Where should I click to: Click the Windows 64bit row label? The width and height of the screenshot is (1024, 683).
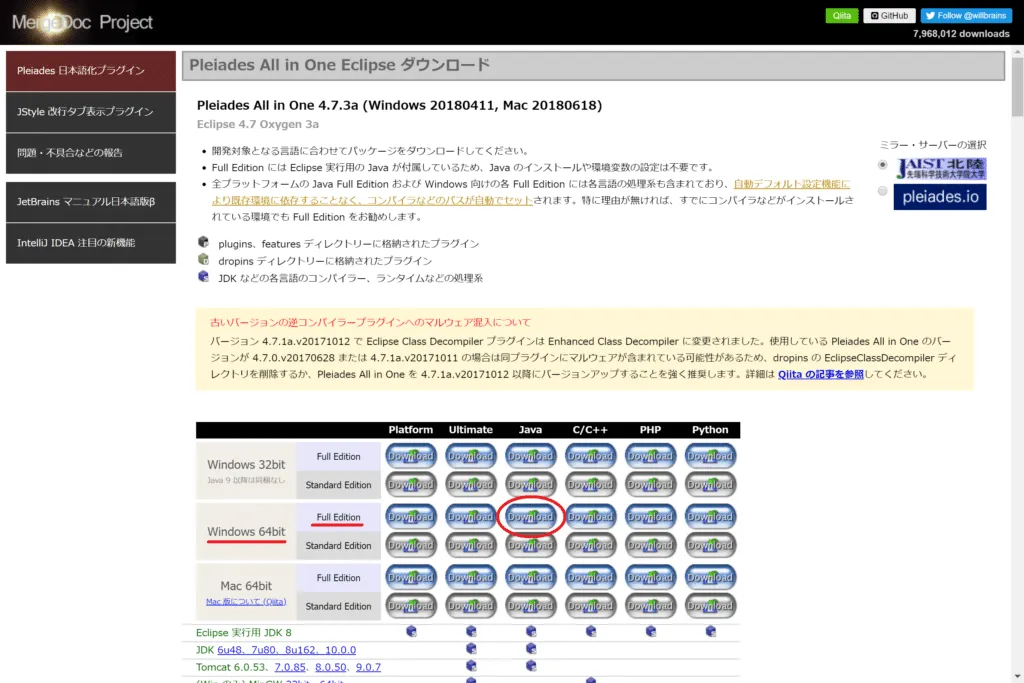click(246, 532)
